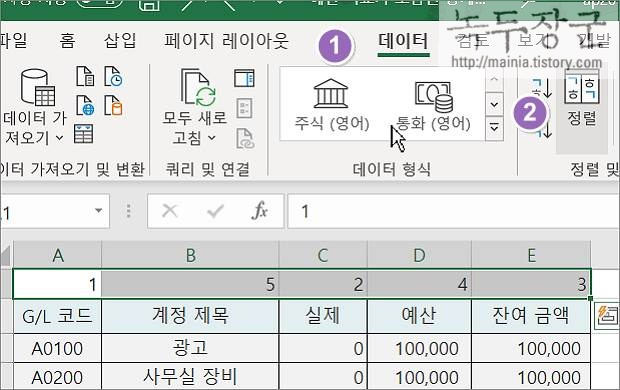
Task: Select the 광고 cell
Action: (x=190, y=348)
